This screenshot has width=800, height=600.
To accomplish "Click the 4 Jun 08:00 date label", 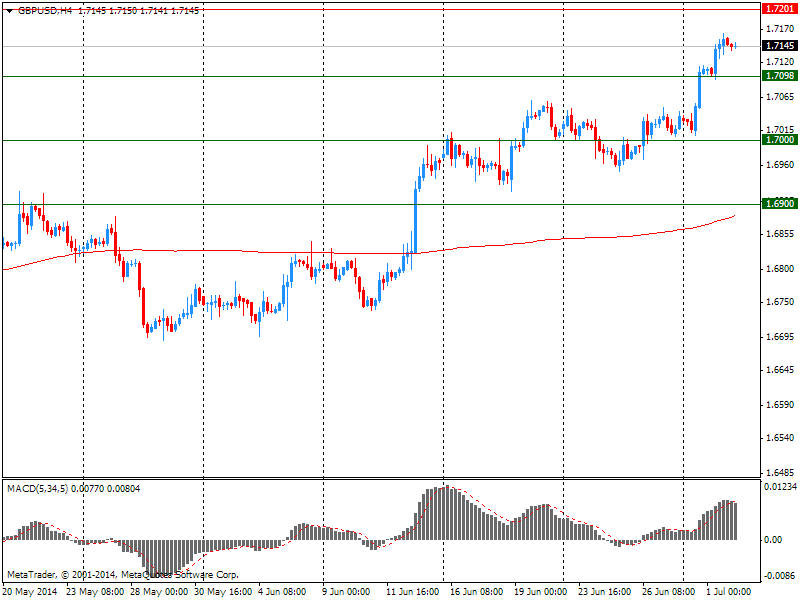I will coord(282,592).
